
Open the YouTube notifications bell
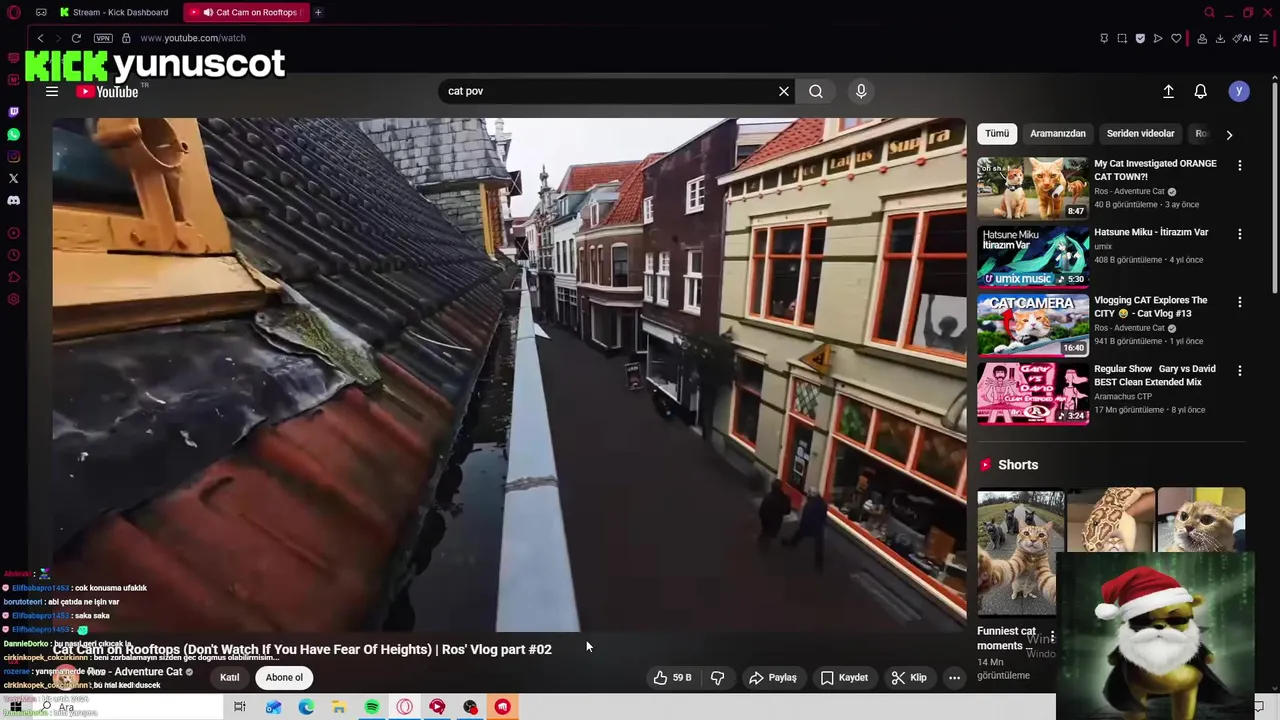(1201, 91)
